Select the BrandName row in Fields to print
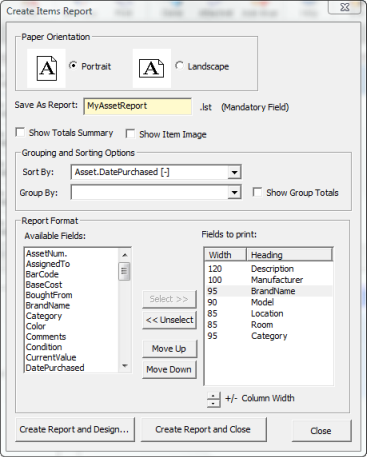The height and width of the screenshot is (457, 367). 269,291
